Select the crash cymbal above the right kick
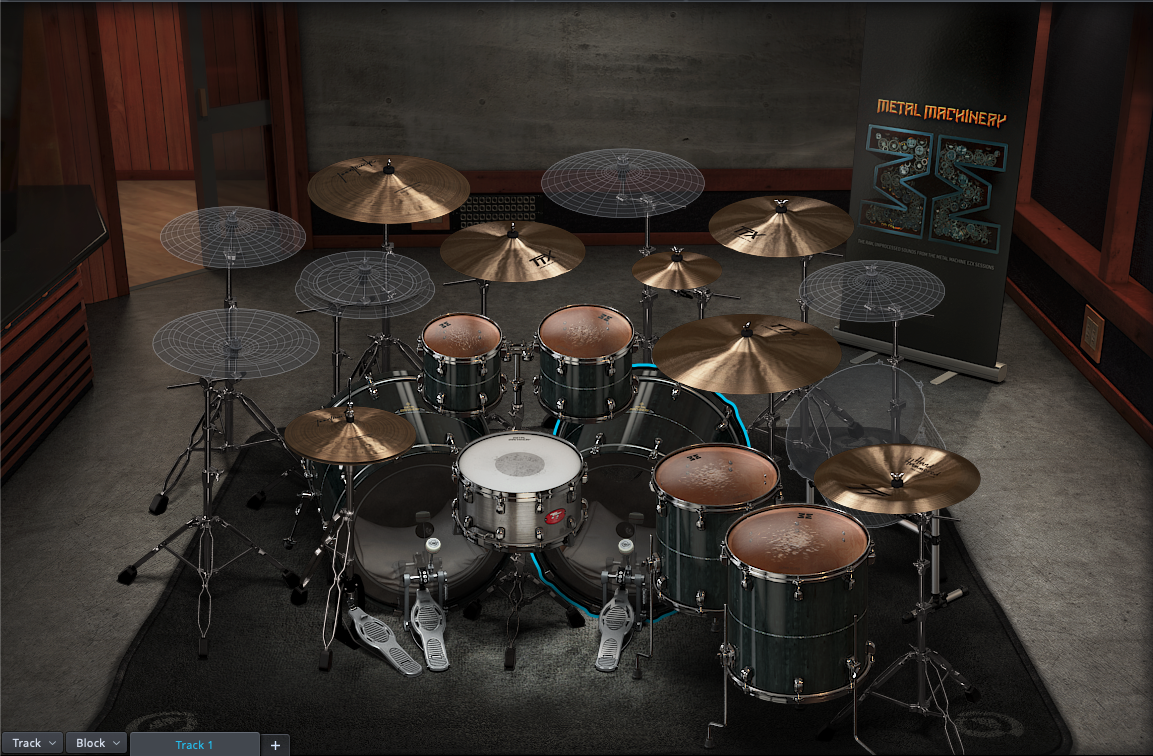 pyautogui.click(x=778, y=228)
